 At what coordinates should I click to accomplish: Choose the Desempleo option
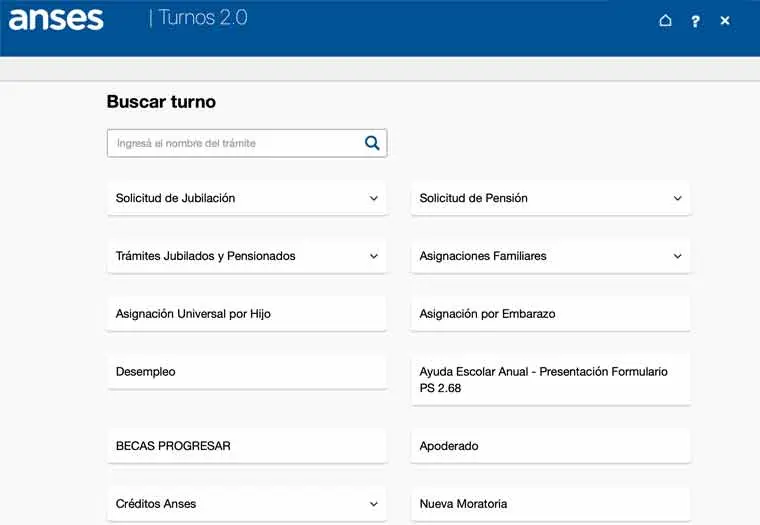point(247,372)
